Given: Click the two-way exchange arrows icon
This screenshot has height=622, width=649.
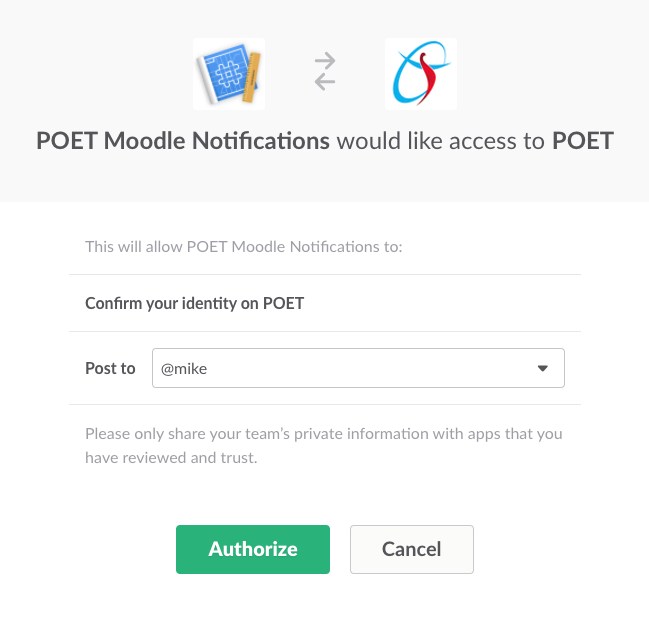Looking at the screenshot, I should tap(325, 71).
